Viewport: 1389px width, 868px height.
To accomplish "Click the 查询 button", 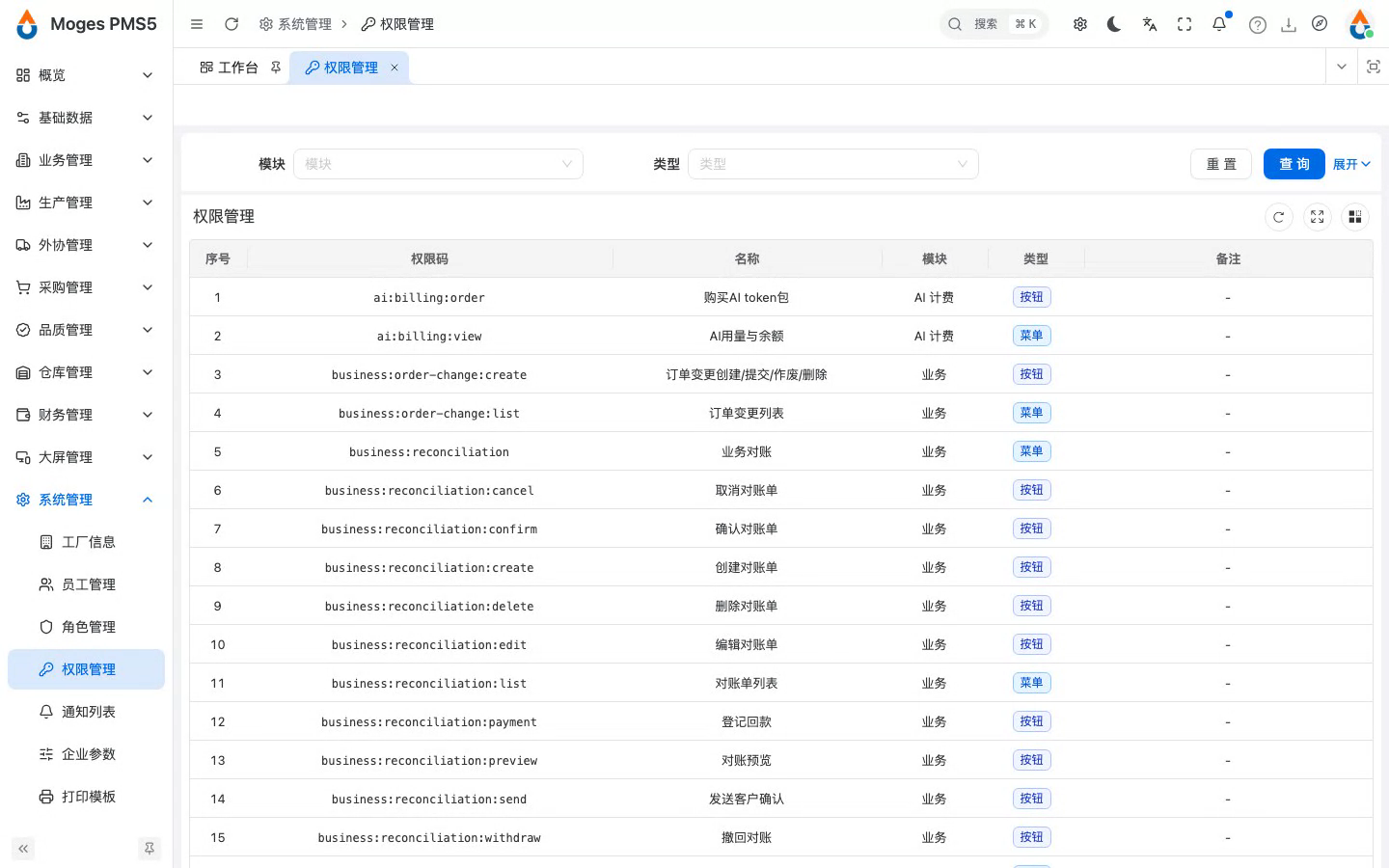I will point(1294,164).
